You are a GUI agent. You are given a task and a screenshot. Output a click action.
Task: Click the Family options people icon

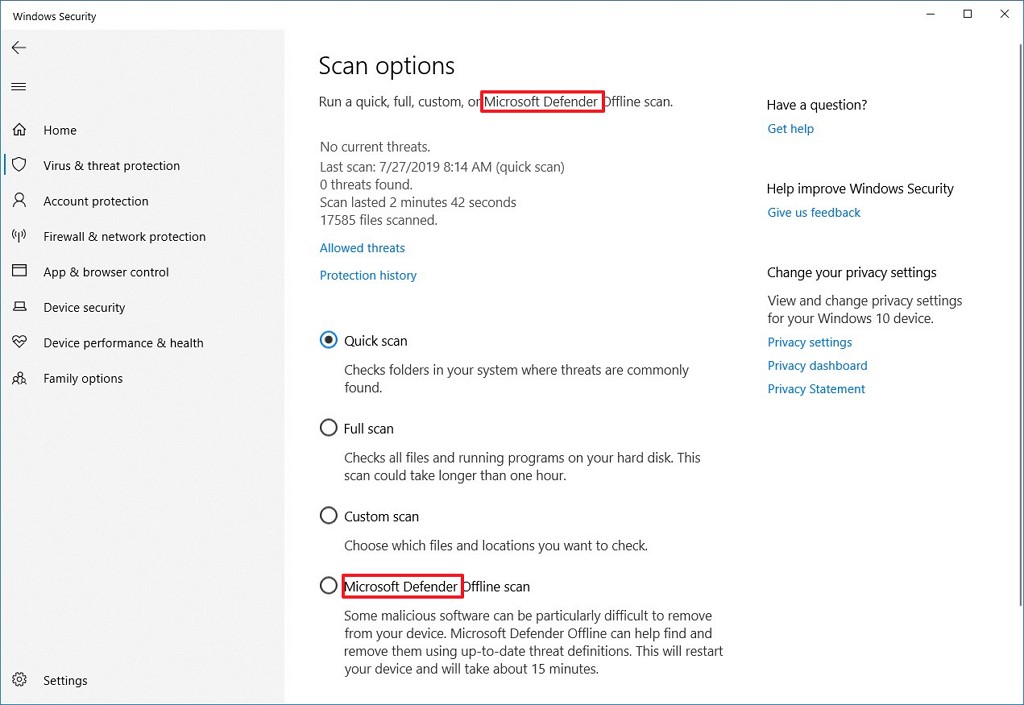point(20,378)
